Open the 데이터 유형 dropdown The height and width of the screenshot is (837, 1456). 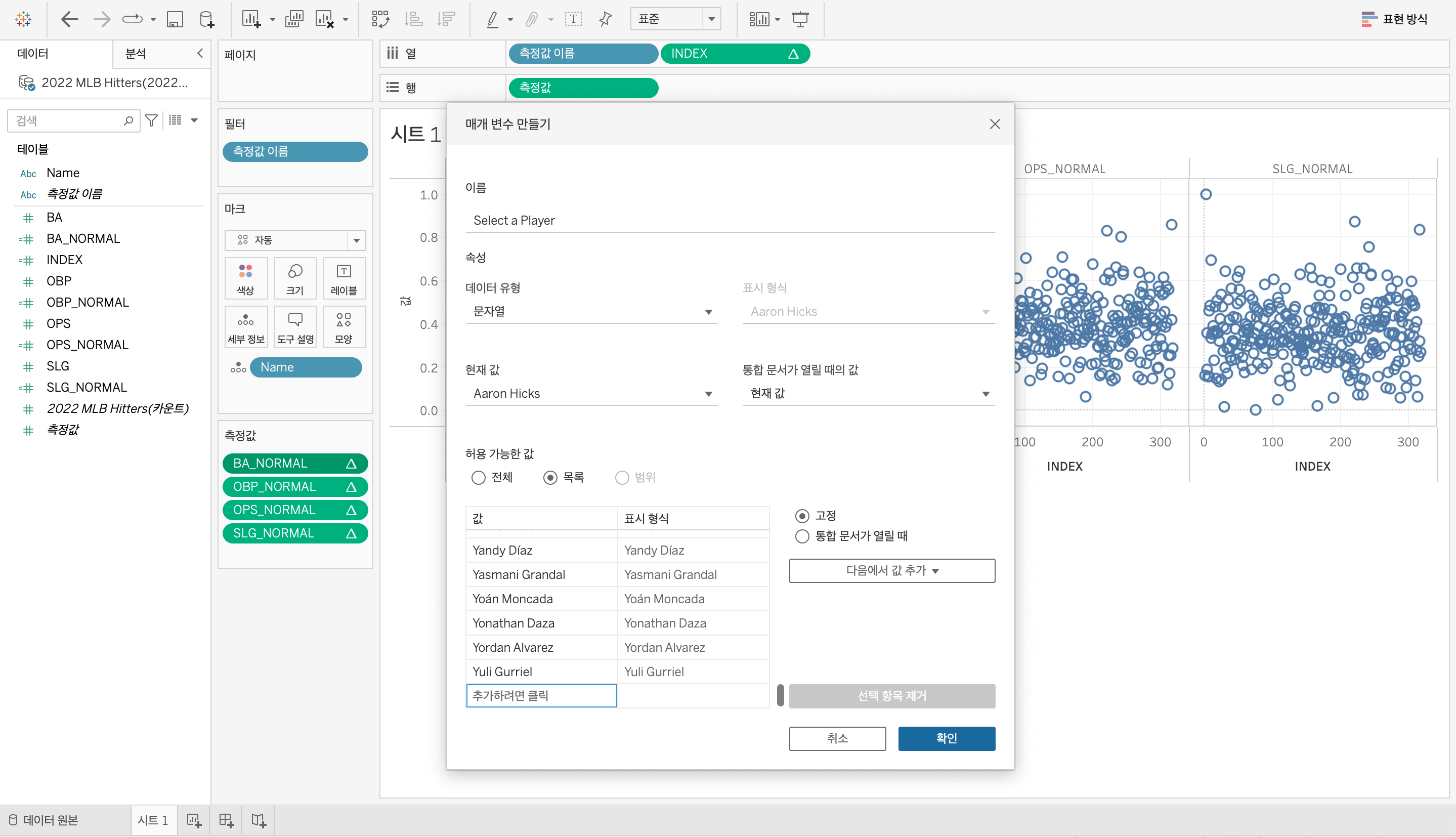[x=591, y=312]
